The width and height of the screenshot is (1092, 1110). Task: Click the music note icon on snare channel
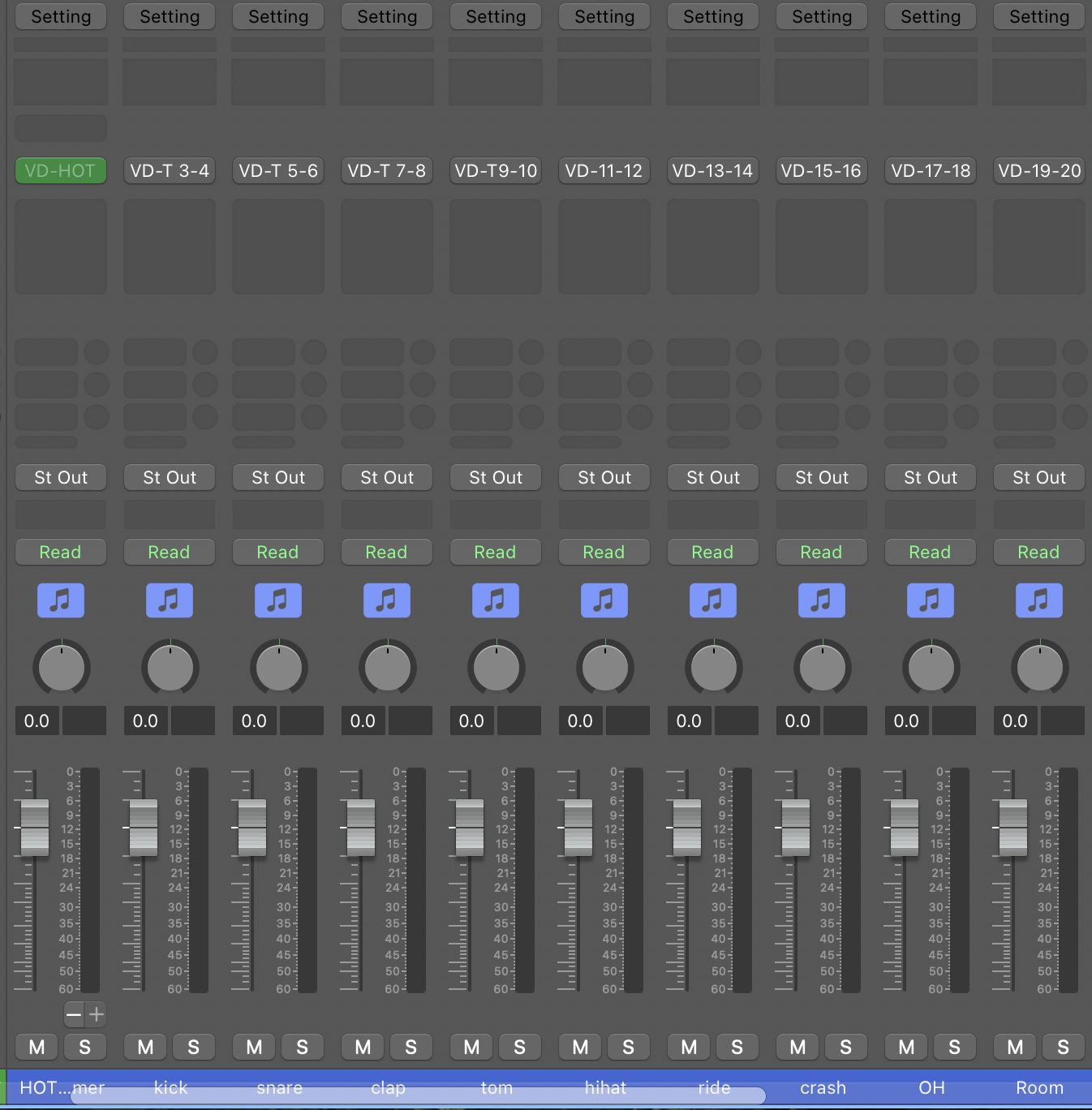coord(278,600)
